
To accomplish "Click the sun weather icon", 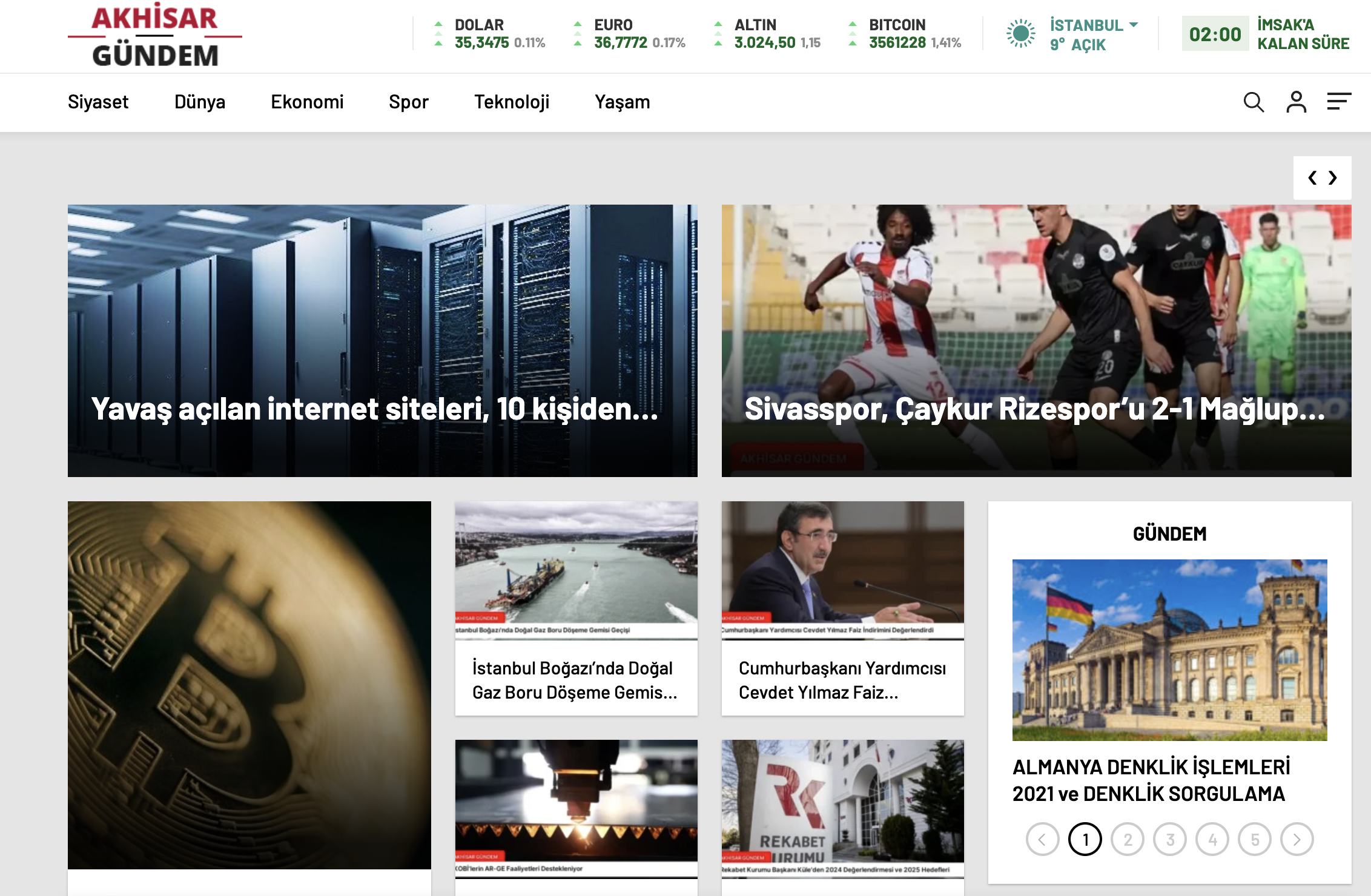I will click(1020, 34).
